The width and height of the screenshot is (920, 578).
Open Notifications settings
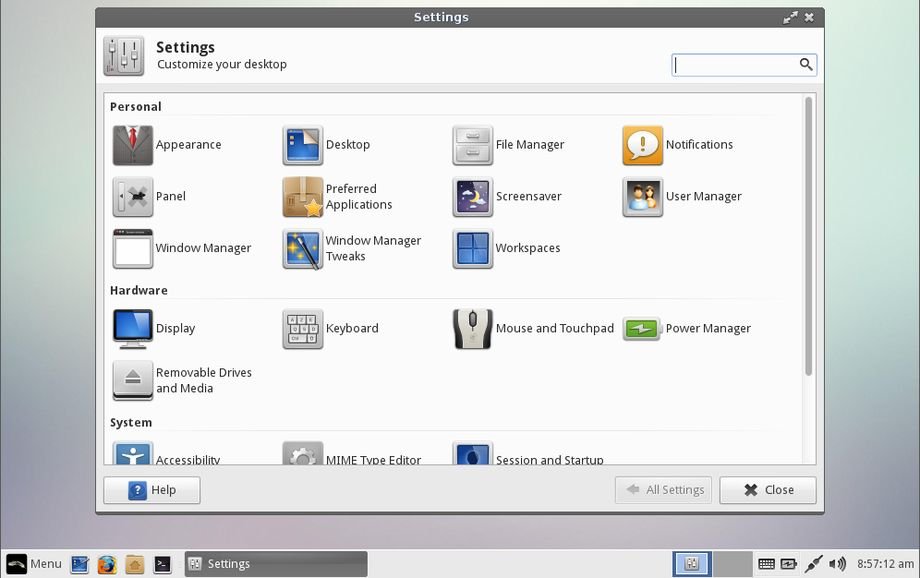(x=643, y=145)
